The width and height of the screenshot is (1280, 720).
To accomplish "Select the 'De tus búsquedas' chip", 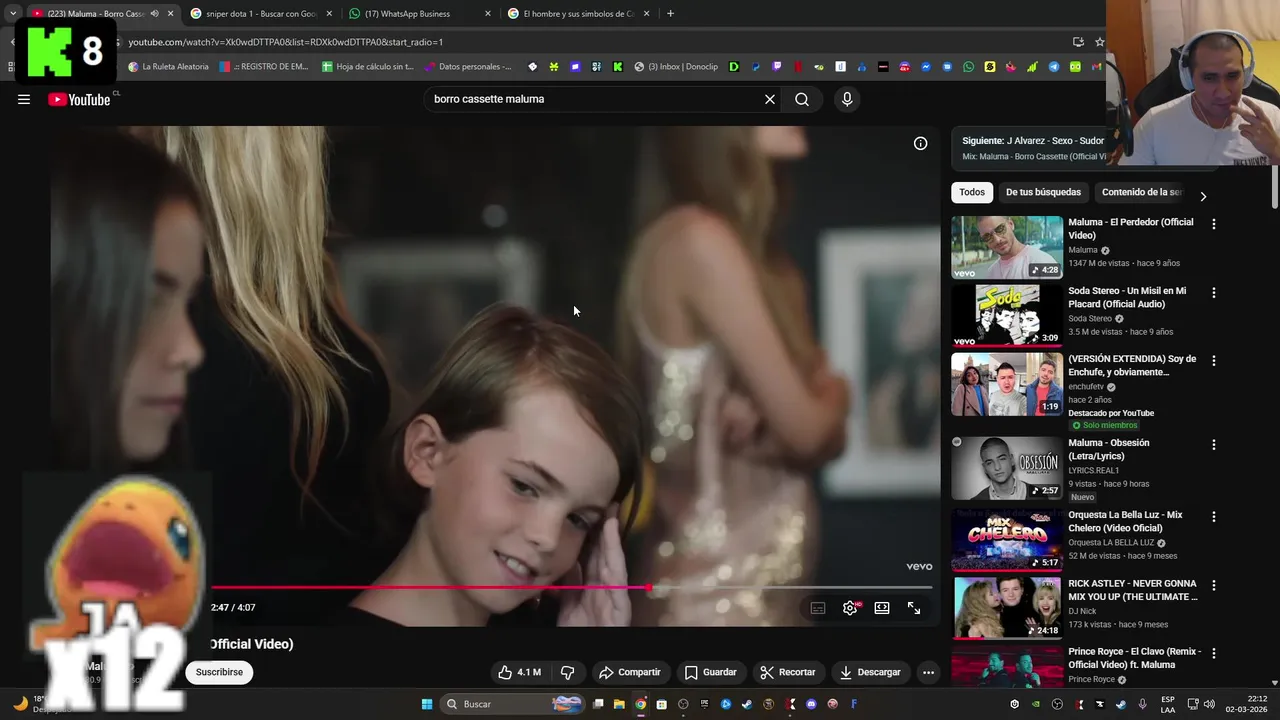I will (x=1043, y=192).
